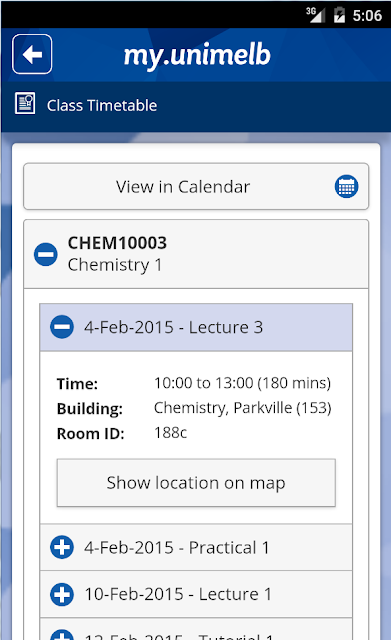Click the Class Timetable heading text
The width and height of the screenshot is (391, 640).
click(x=102, y=106)
